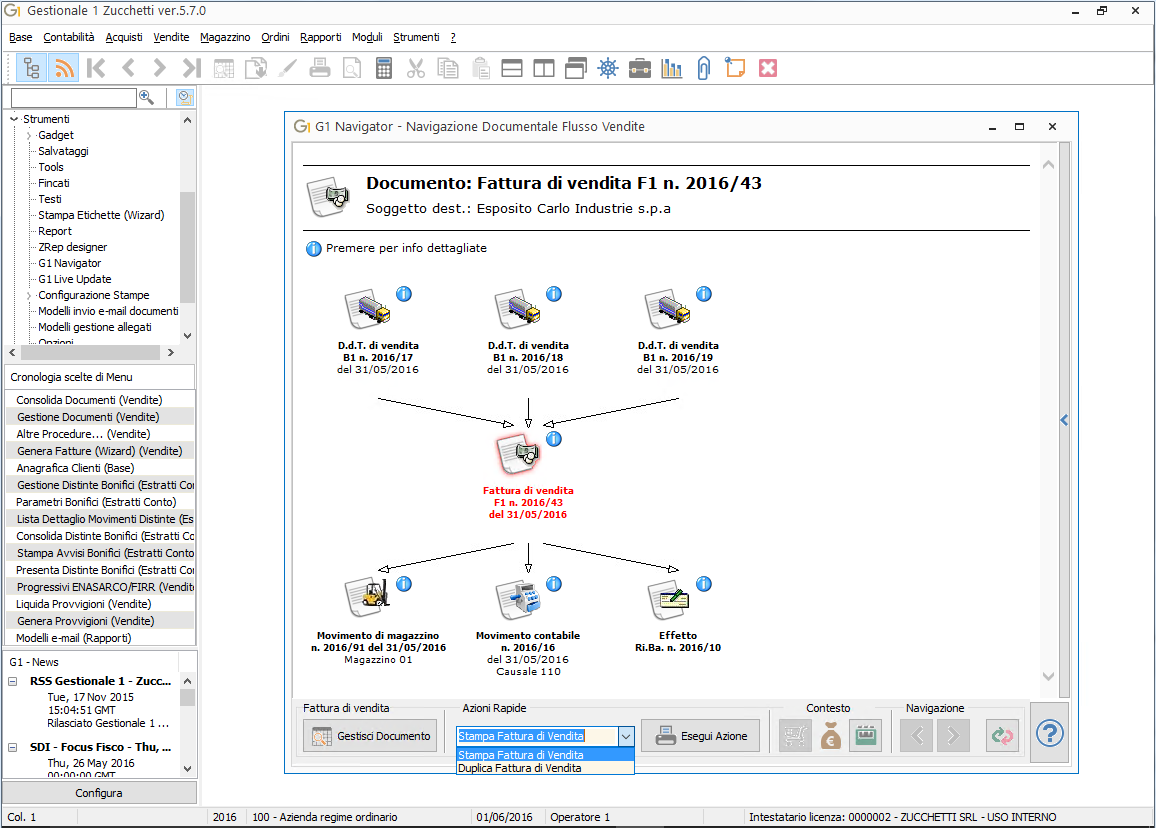This screenshot has height=828, width=1156.
Task: Open the Magazzino menu
Action: tap(225, 37)
